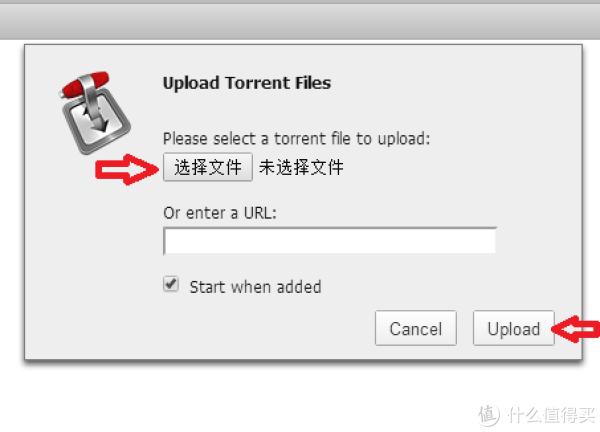Click the Upload Torrent Files dialog title
This screenshot has width=600, height=432.
click(247, 83)
